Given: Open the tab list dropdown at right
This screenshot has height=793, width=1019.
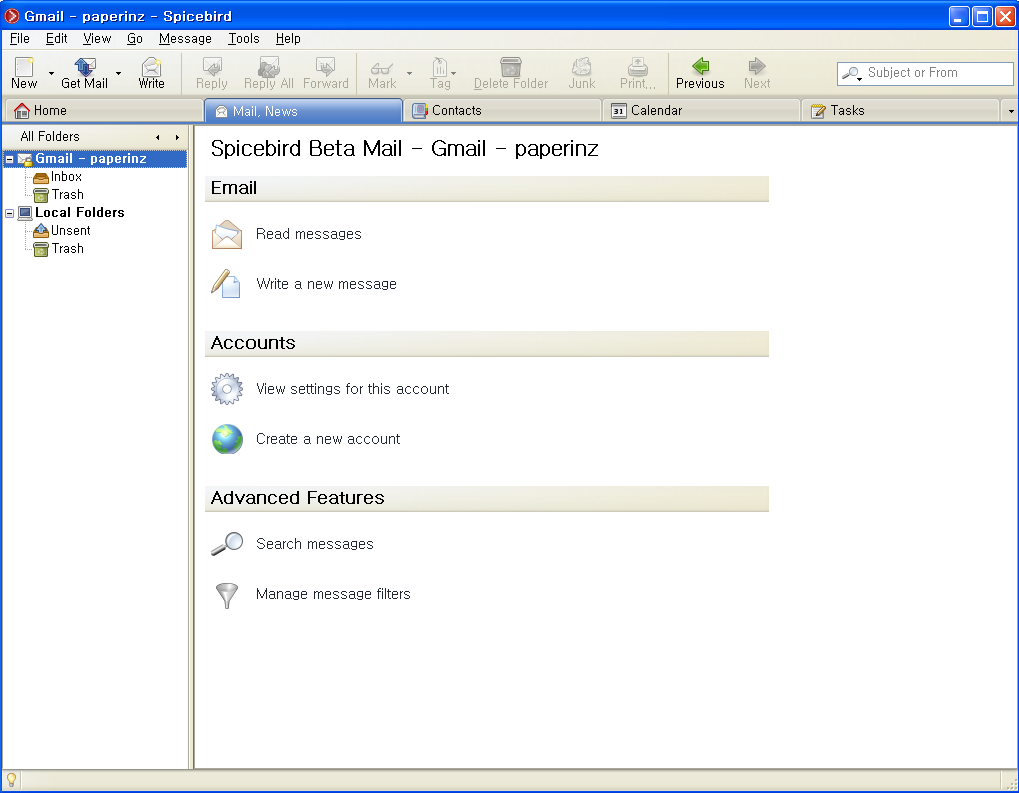Looking at the screenshot, I should (1011, 111).
